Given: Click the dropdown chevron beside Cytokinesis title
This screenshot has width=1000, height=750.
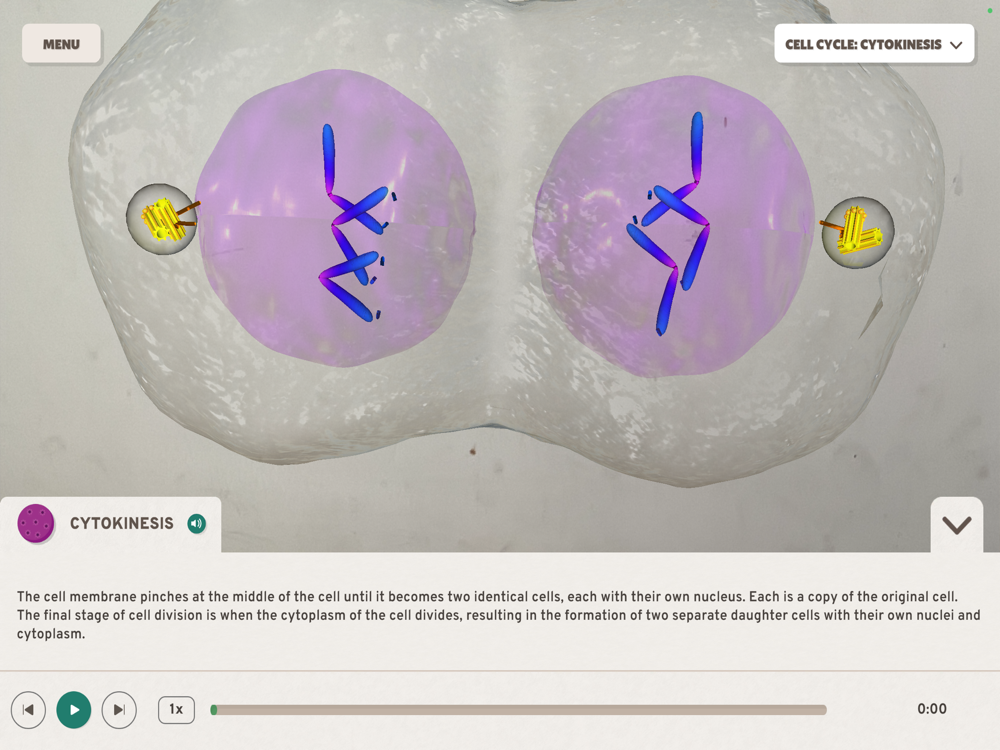Looking at the screenshot, I should [955, 45].
